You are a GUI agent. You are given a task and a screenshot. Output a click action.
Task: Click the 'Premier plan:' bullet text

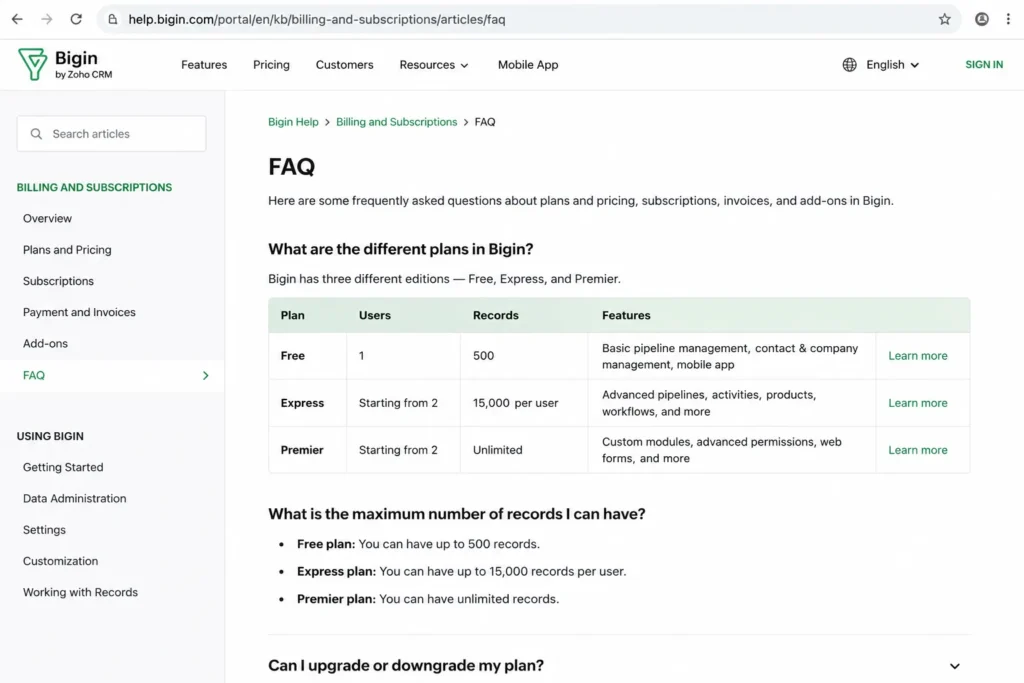(336, 599)
